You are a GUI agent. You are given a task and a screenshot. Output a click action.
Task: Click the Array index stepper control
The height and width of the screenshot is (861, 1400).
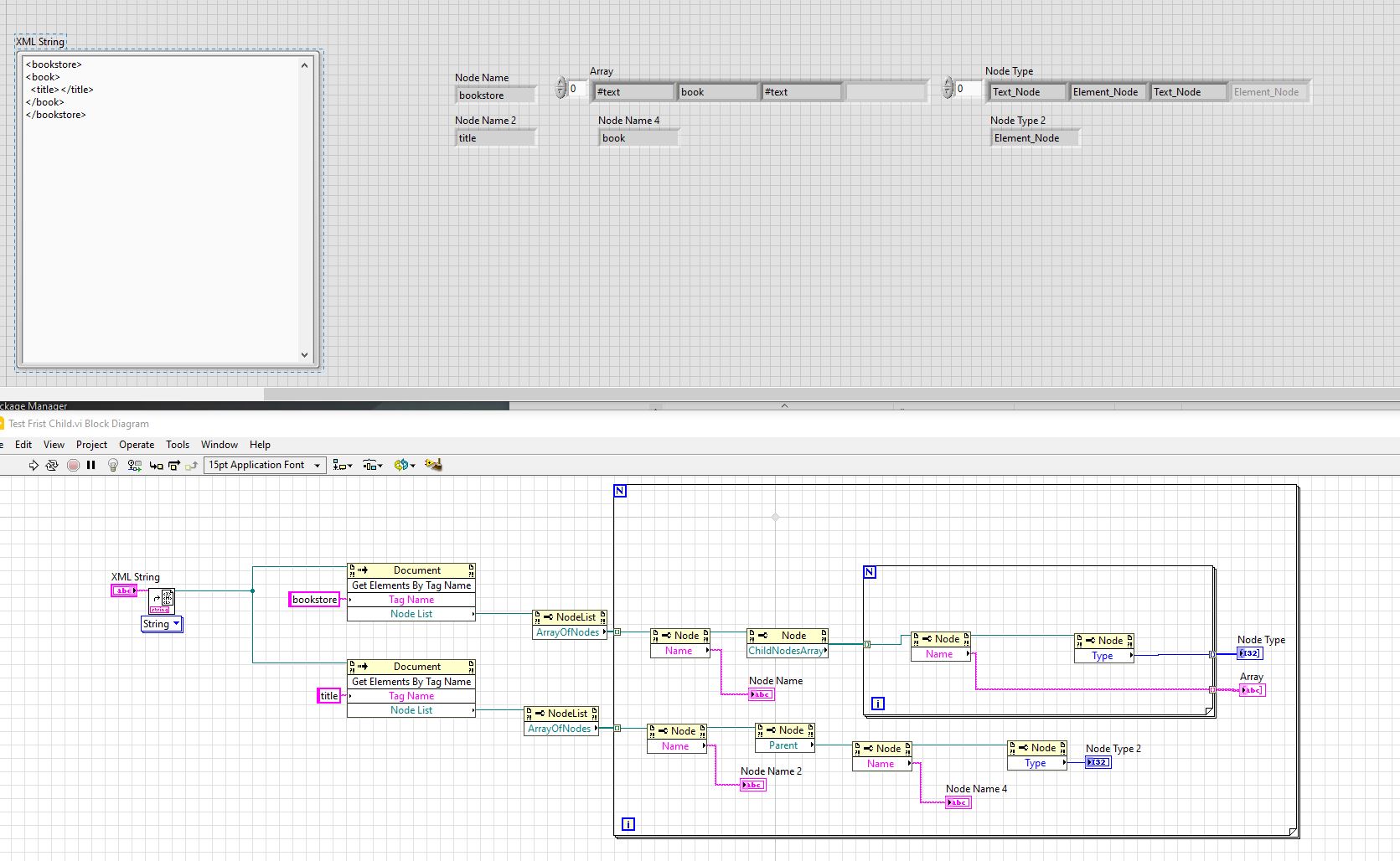561,88
